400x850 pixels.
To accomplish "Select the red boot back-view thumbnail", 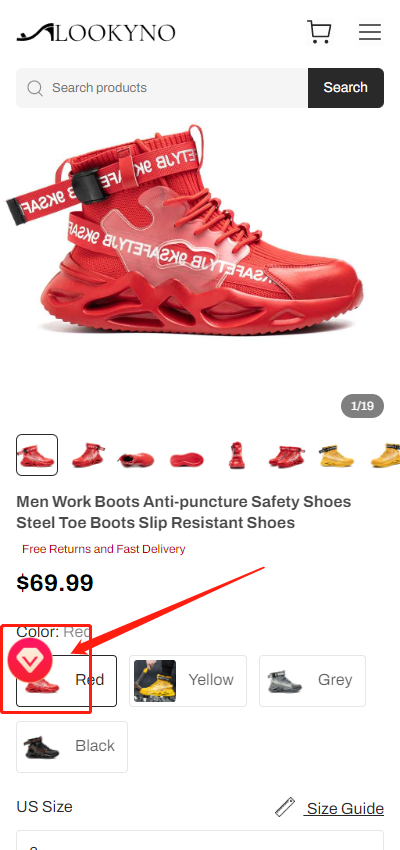I will 237,455.
